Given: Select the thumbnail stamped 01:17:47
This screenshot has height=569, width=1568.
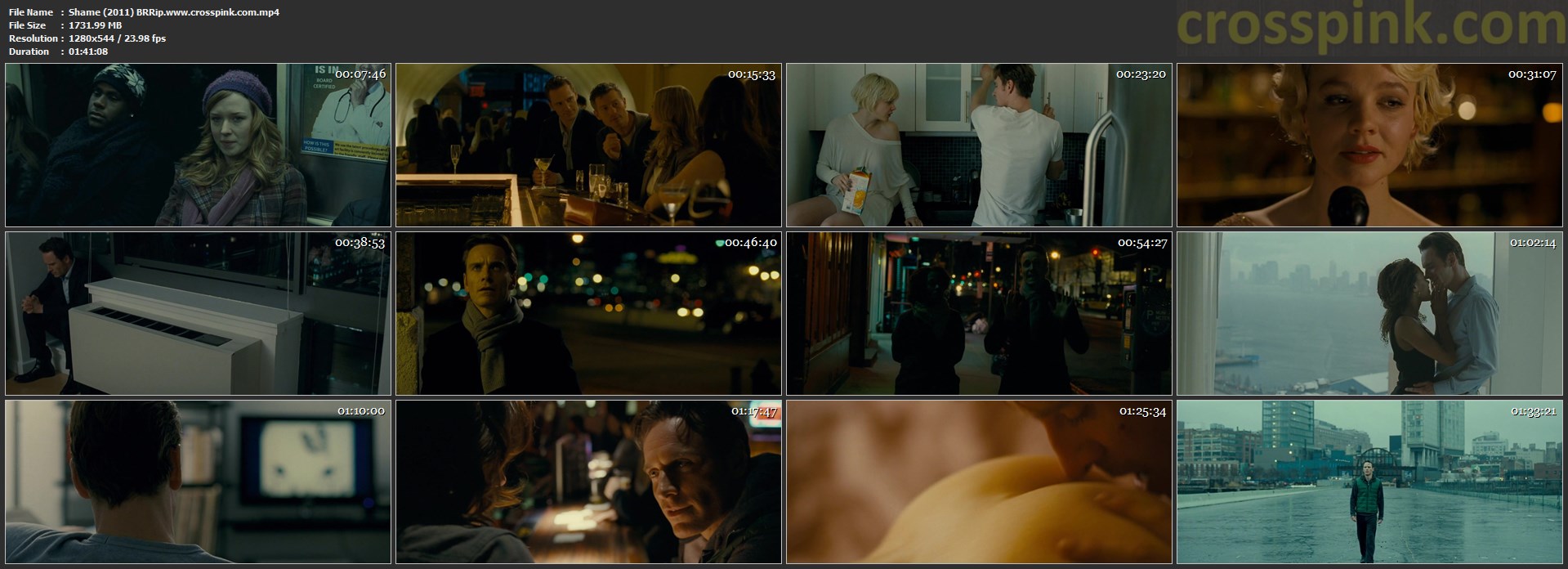Looking at the screenshot, I should click(x=588, y=482).
